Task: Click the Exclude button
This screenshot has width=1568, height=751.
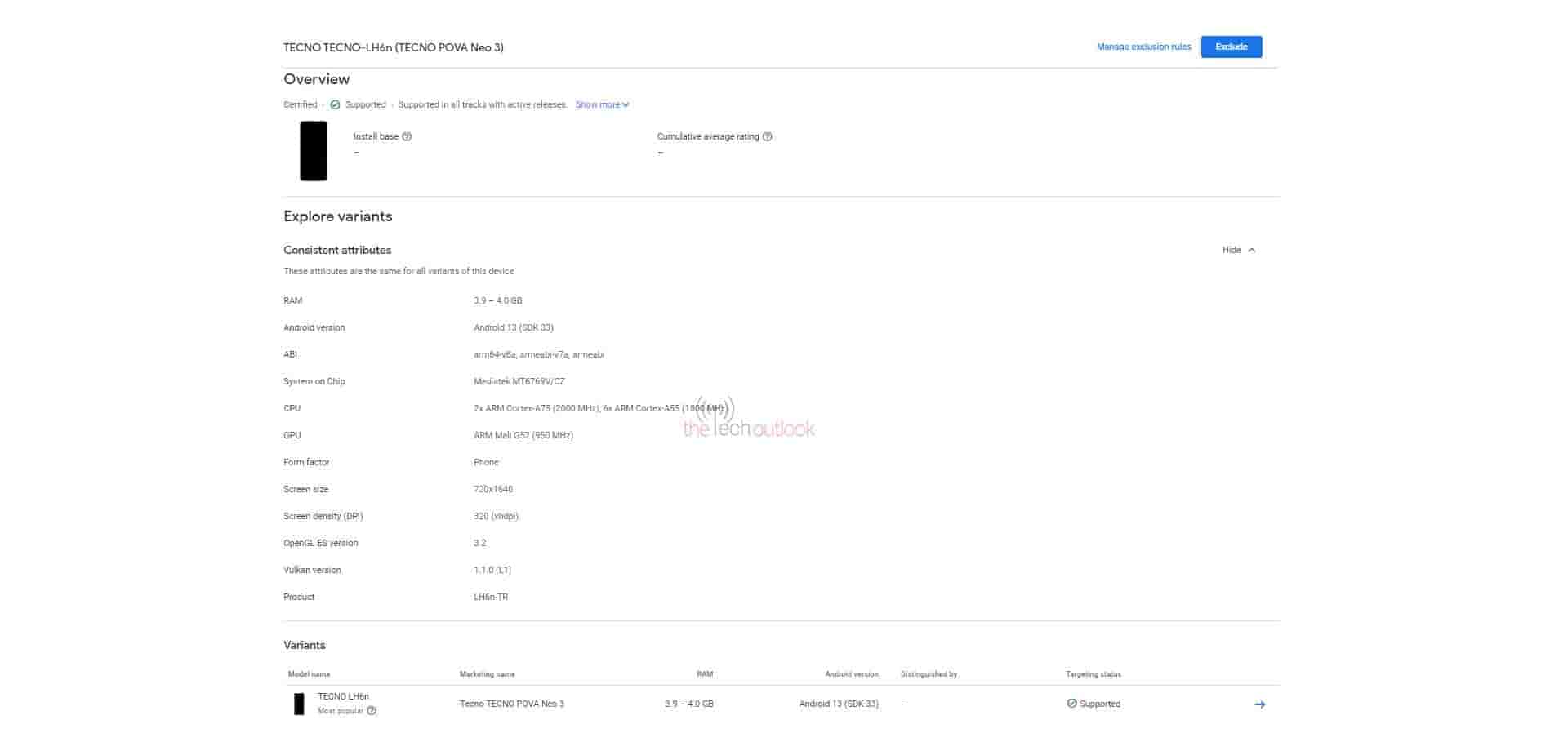Action: 1231,47
